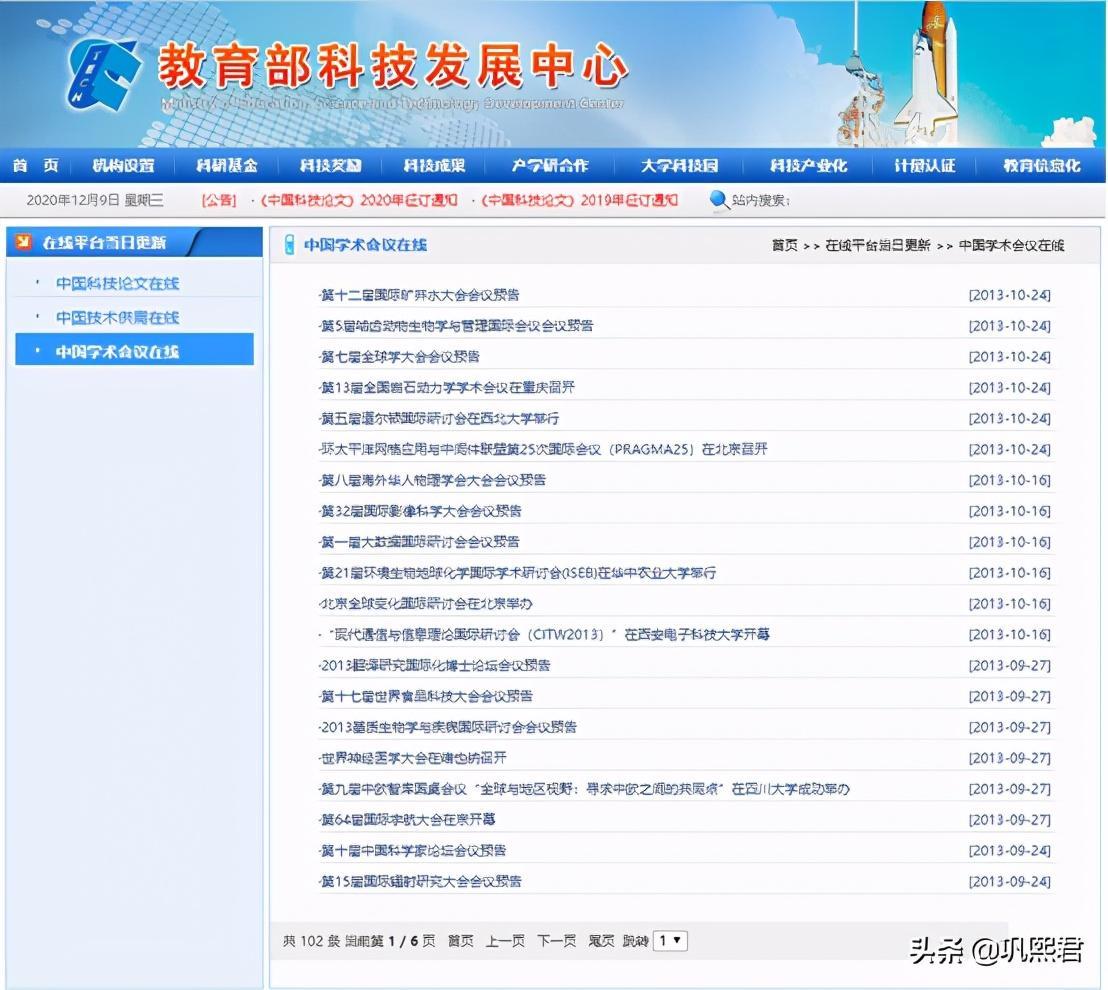The width and height of the screenshot is (1108, 990).
Task: Open 首页 in the top navigation bar
Action: (x=36, y=165)
